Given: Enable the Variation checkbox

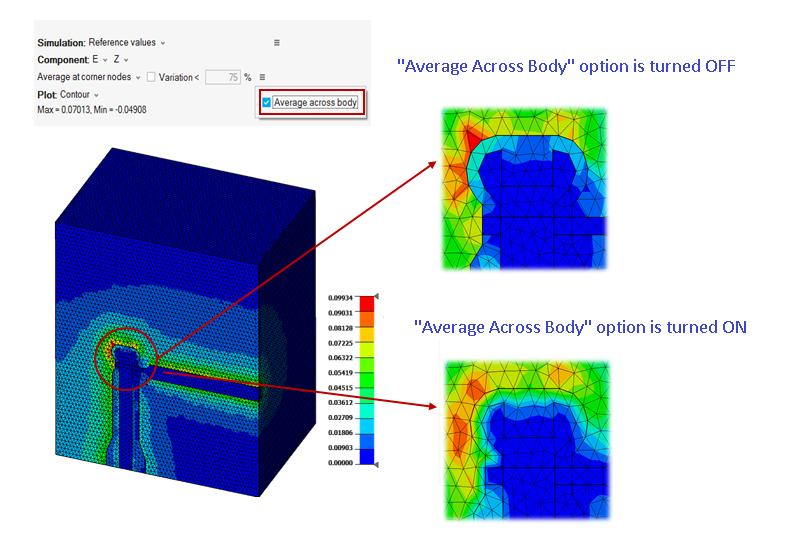Looking at the screenshot, I should 151,77.
